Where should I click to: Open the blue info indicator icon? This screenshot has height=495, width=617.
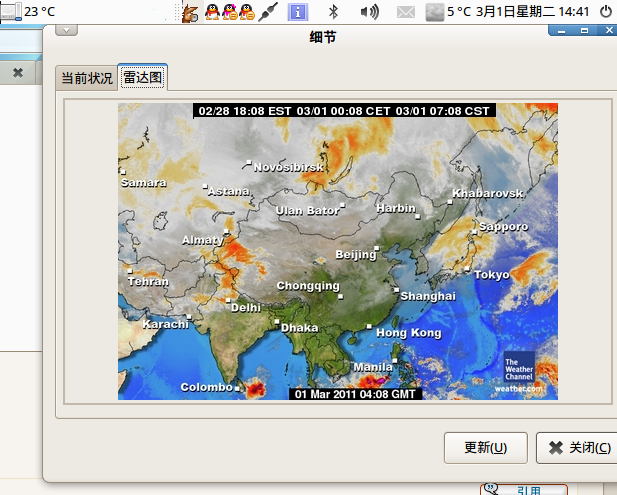pyautogui.click(x=297, y=12)
